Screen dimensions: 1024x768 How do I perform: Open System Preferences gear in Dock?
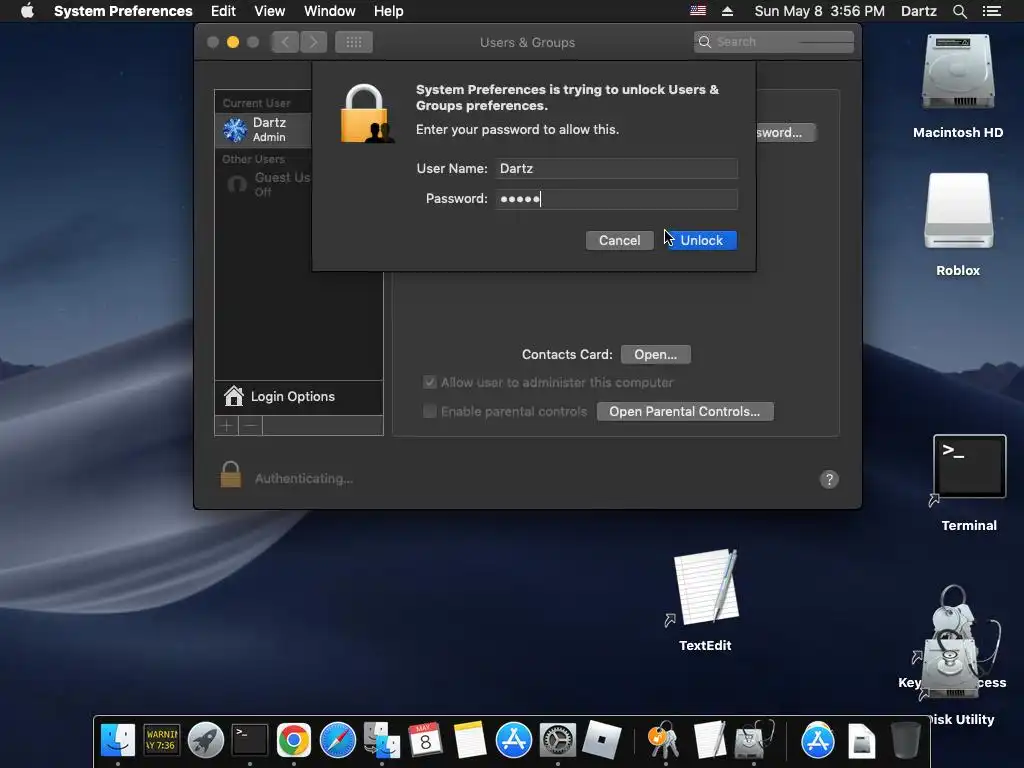(x=557, y=740)
